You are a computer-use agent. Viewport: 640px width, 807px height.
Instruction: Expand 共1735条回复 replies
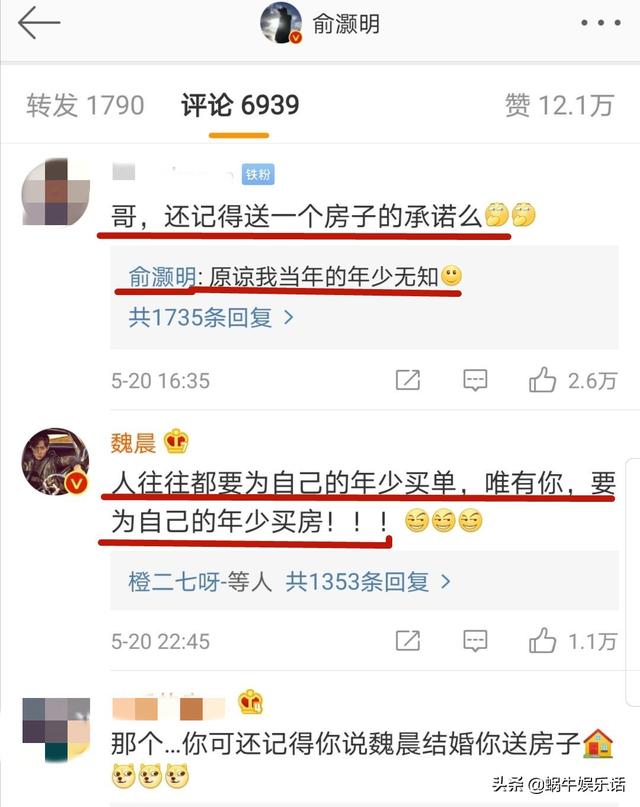pyautogui.click(x=211, y=318)
